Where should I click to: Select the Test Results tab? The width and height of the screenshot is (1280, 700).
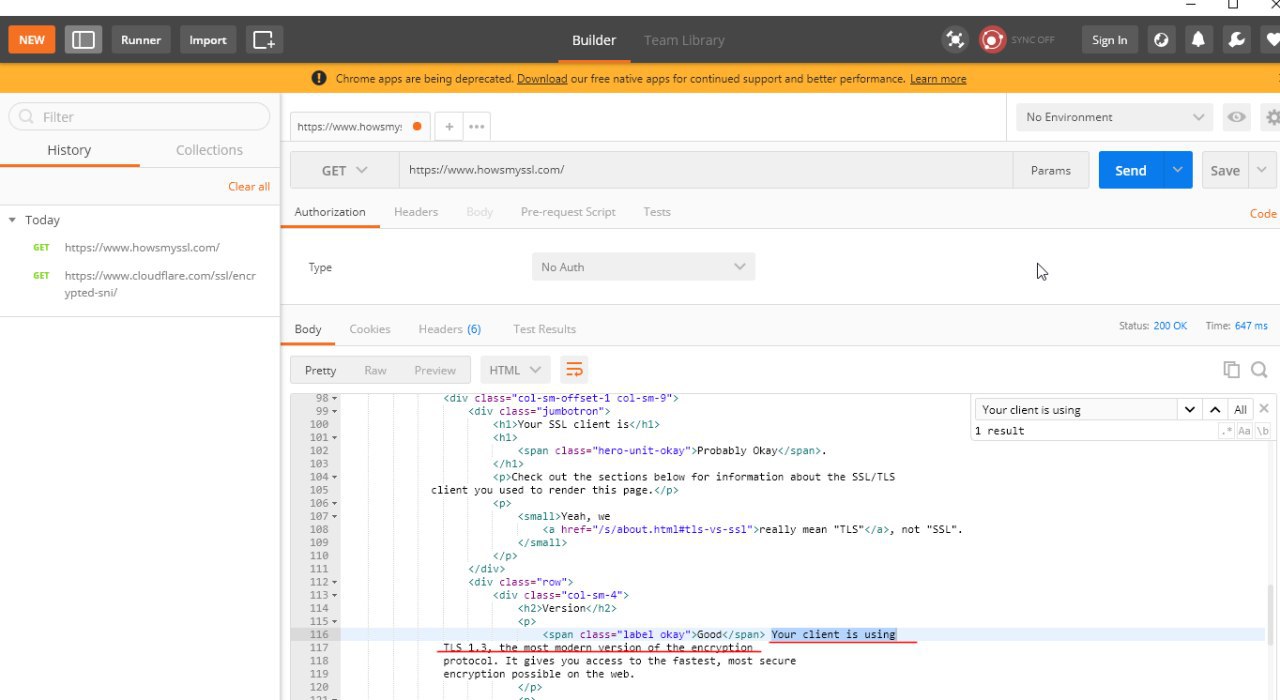(x=544, y=329)
